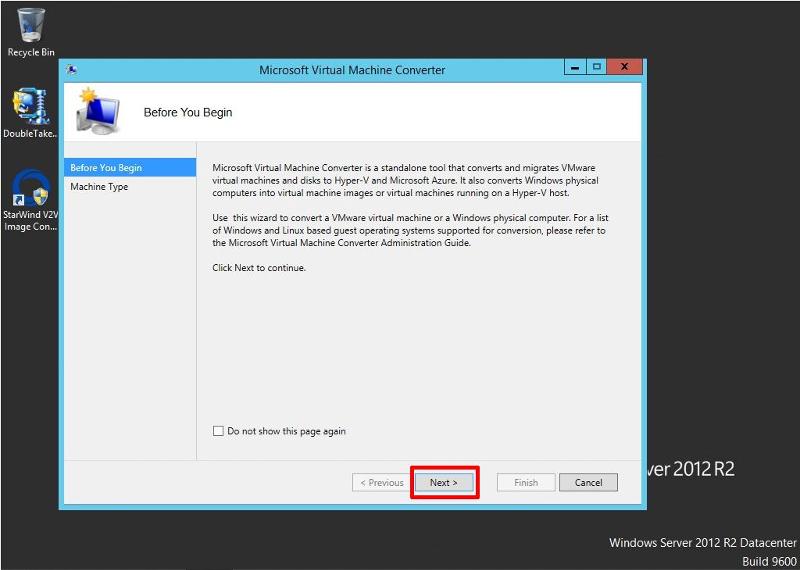Click the wizard computer header icon

pos(97,111)
